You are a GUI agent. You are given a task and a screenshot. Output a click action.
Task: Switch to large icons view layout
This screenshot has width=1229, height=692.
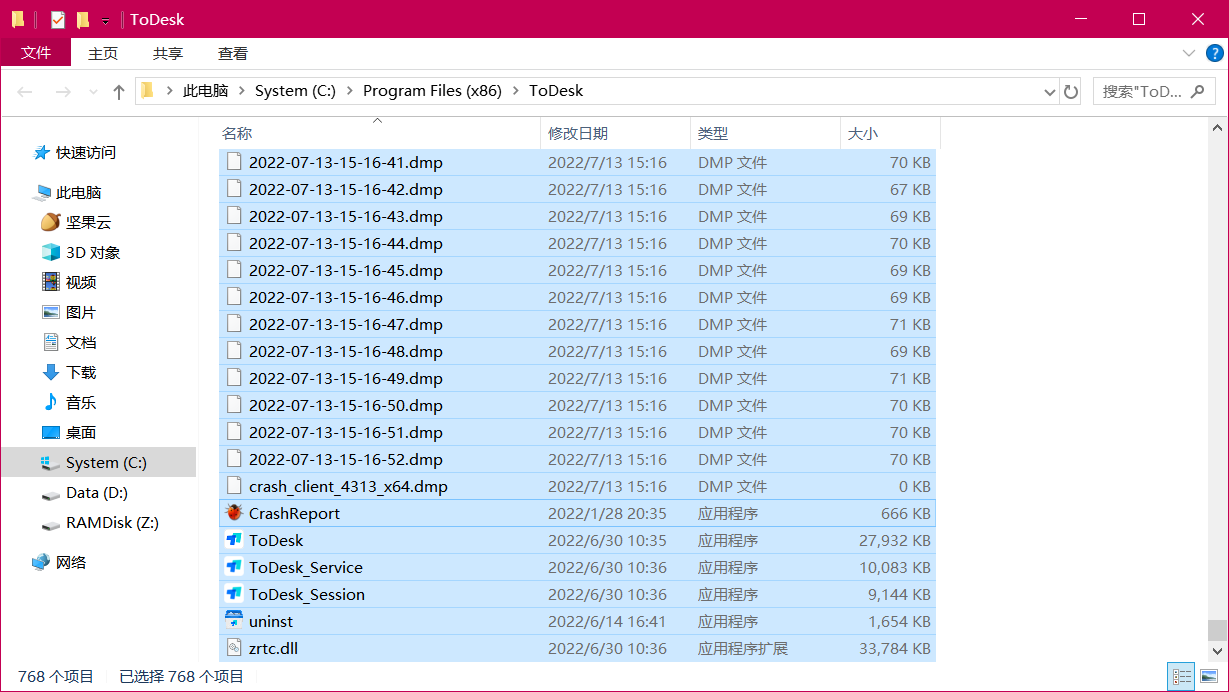[x=1208, y=677]
